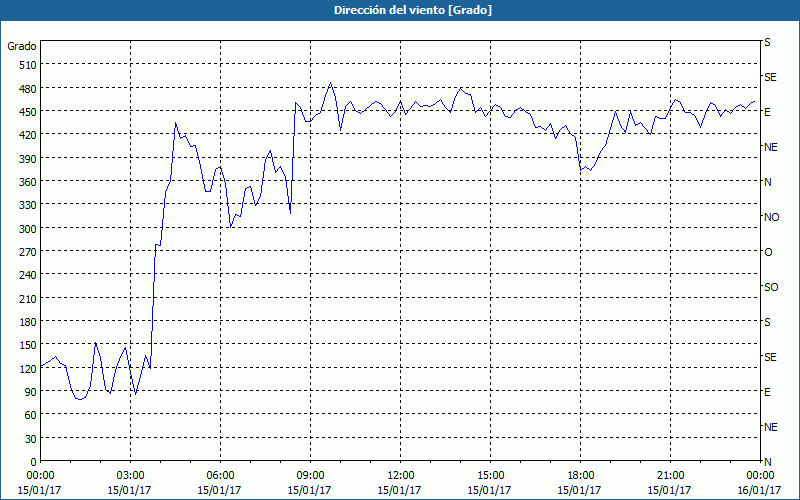
Task: Select the "N" compass label level with 360
Action: point(768,182)
